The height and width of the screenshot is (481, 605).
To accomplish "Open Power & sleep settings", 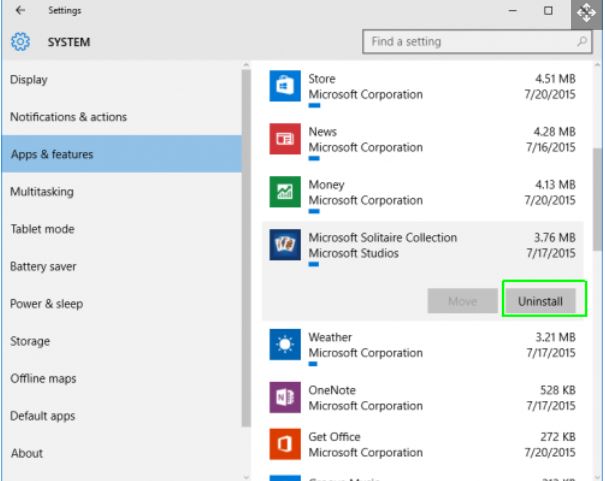I will (x=122, y=304).
